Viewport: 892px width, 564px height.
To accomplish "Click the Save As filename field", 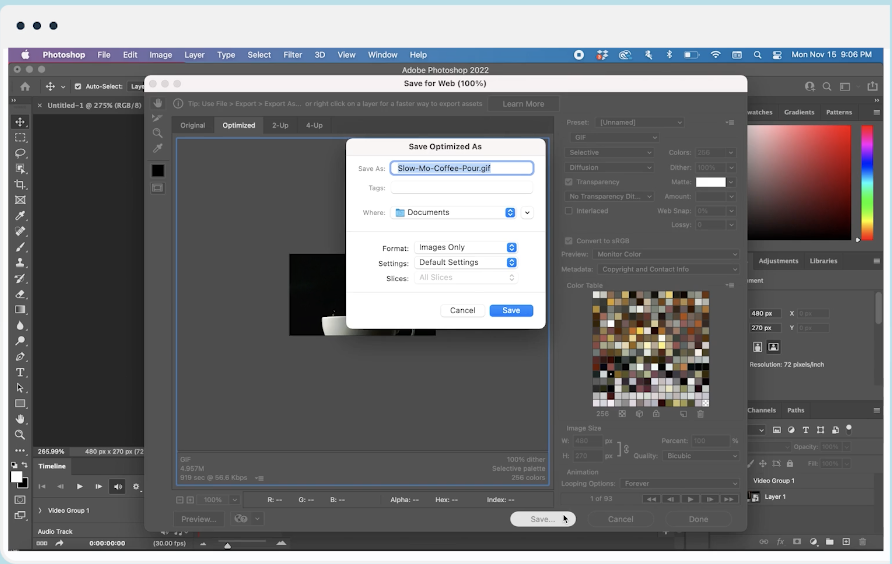I will pyautogui.click(x=461, y=168).
